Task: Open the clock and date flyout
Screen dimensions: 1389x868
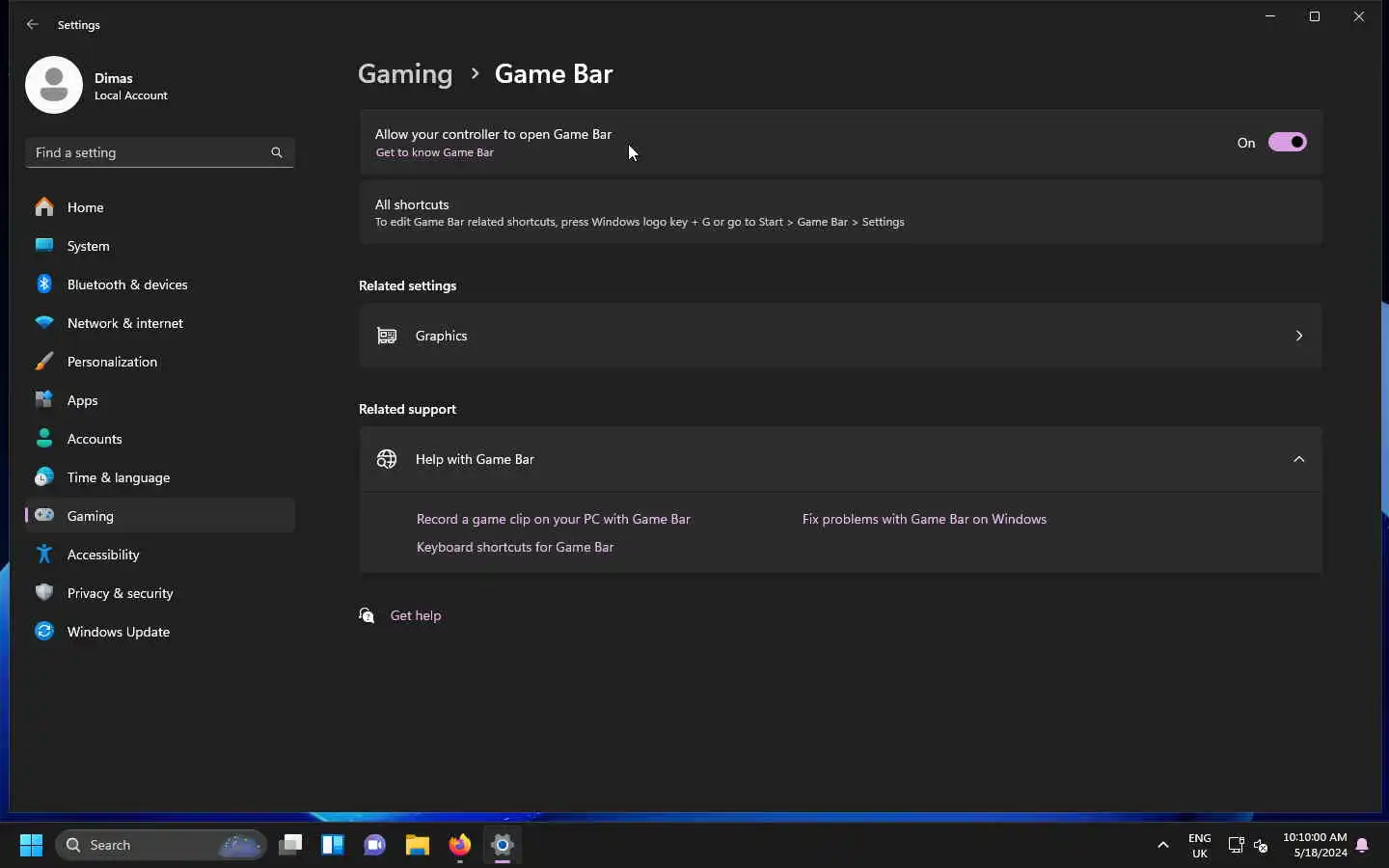Action: coord(1315,845)
